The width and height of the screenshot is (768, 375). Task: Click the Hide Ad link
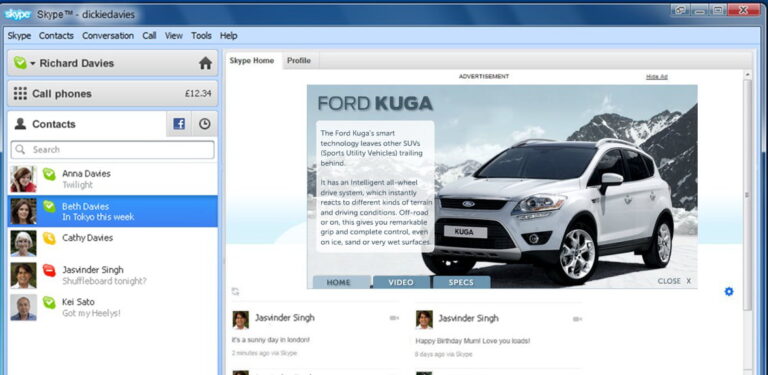[657, 77]
